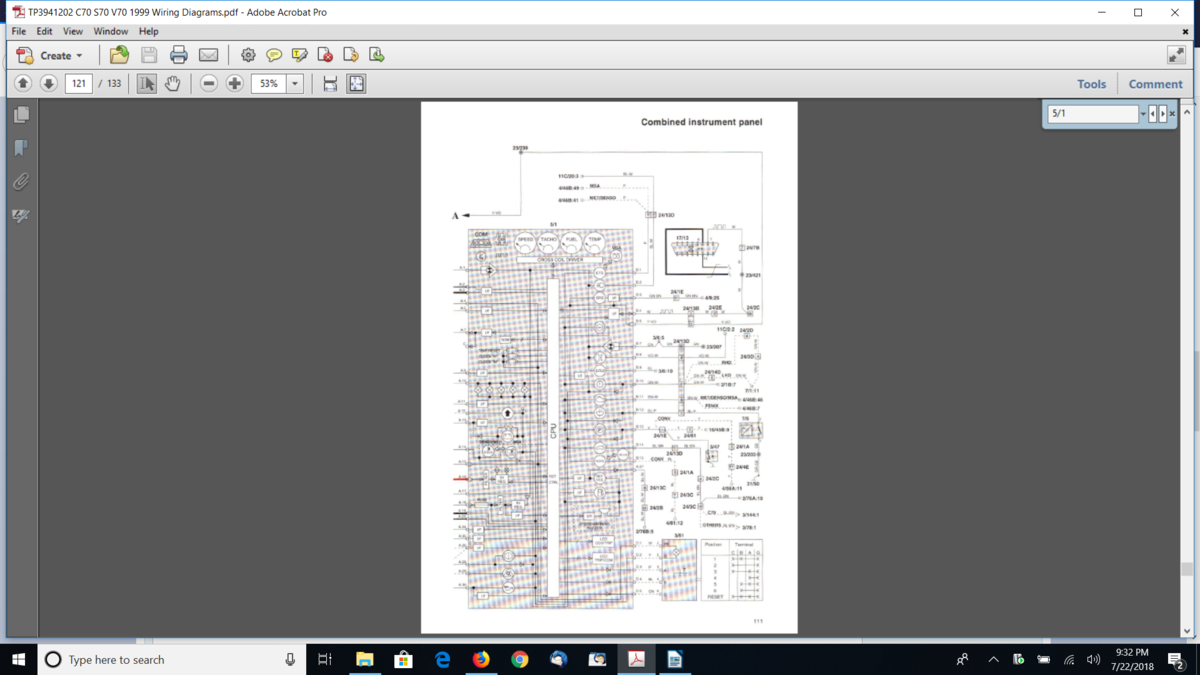Click the email envelope toolbar icon
The height and width of the screenshot is (675, 1200).
(208, 55)
